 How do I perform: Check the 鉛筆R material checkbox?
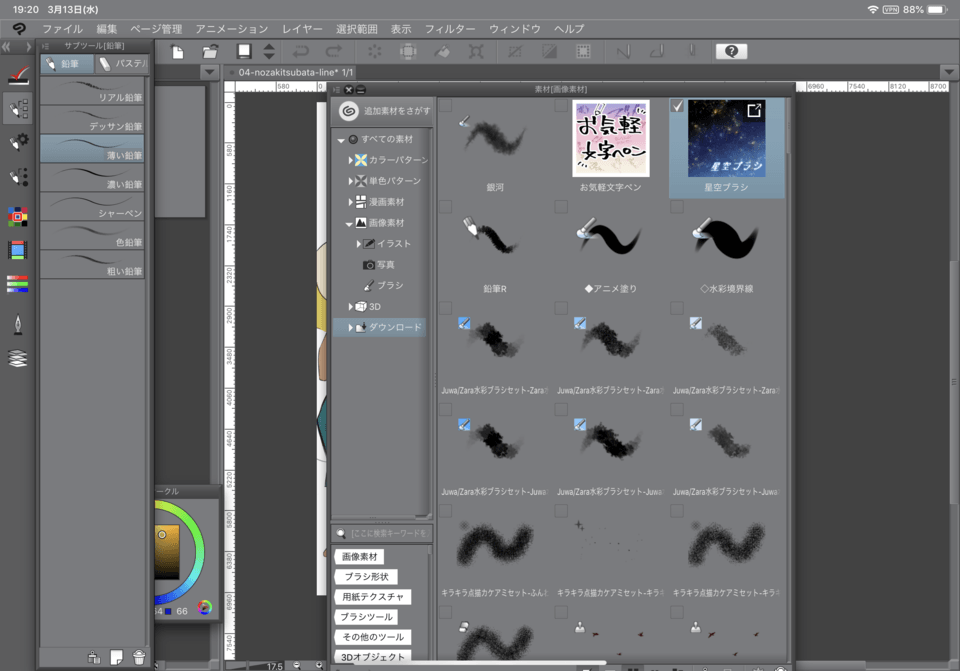click(x=446, y=207)
